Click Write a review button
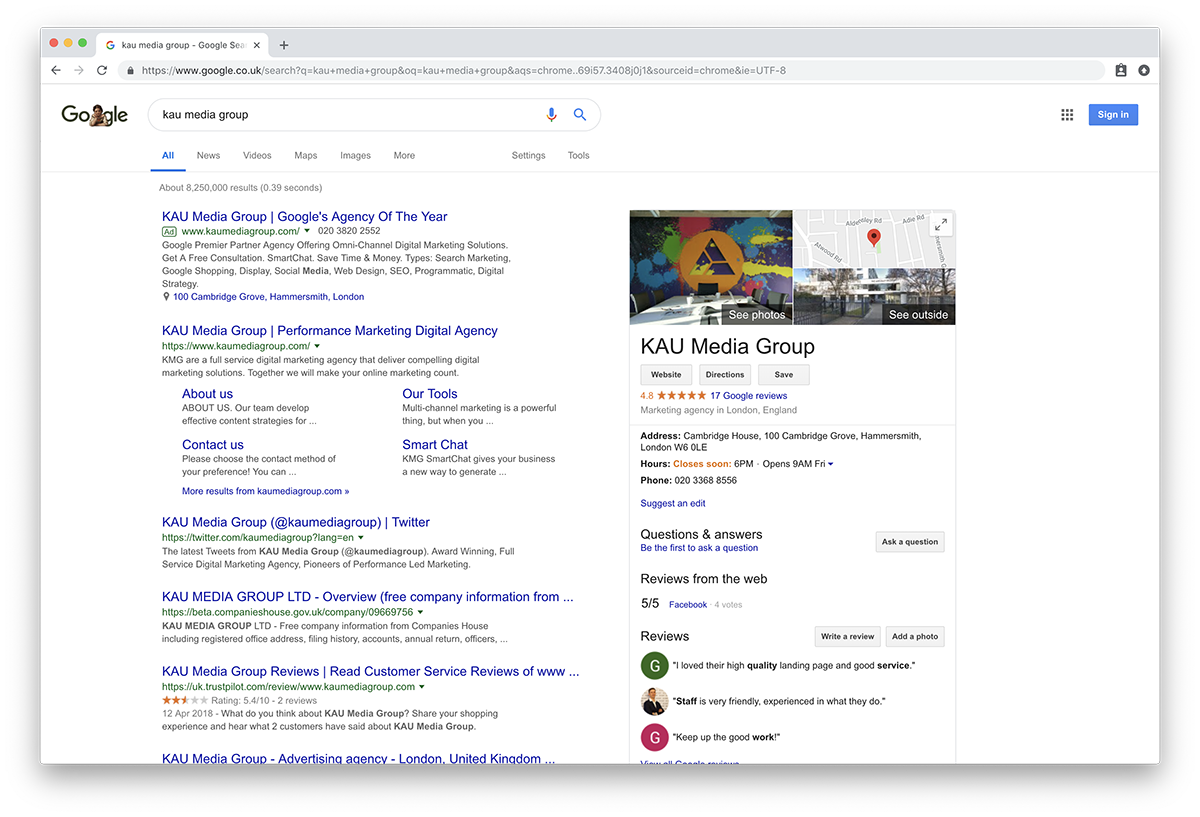 tap(847, 636)
